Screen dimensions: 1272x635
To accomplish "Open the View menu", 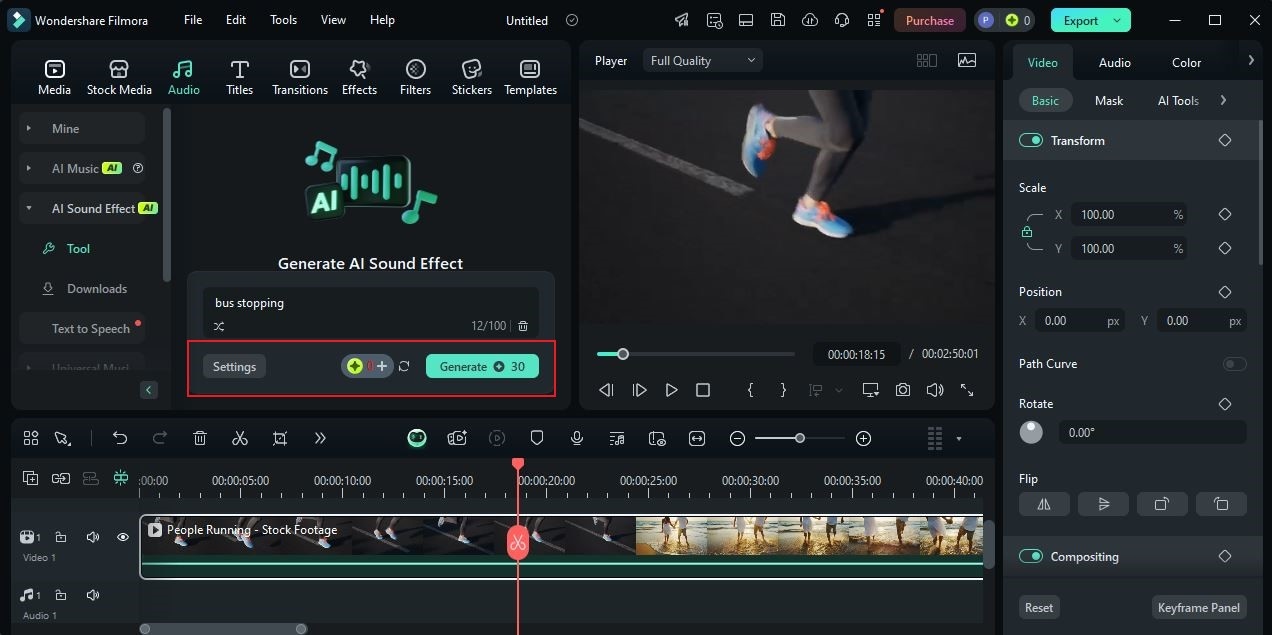I will tap(333, 20).
